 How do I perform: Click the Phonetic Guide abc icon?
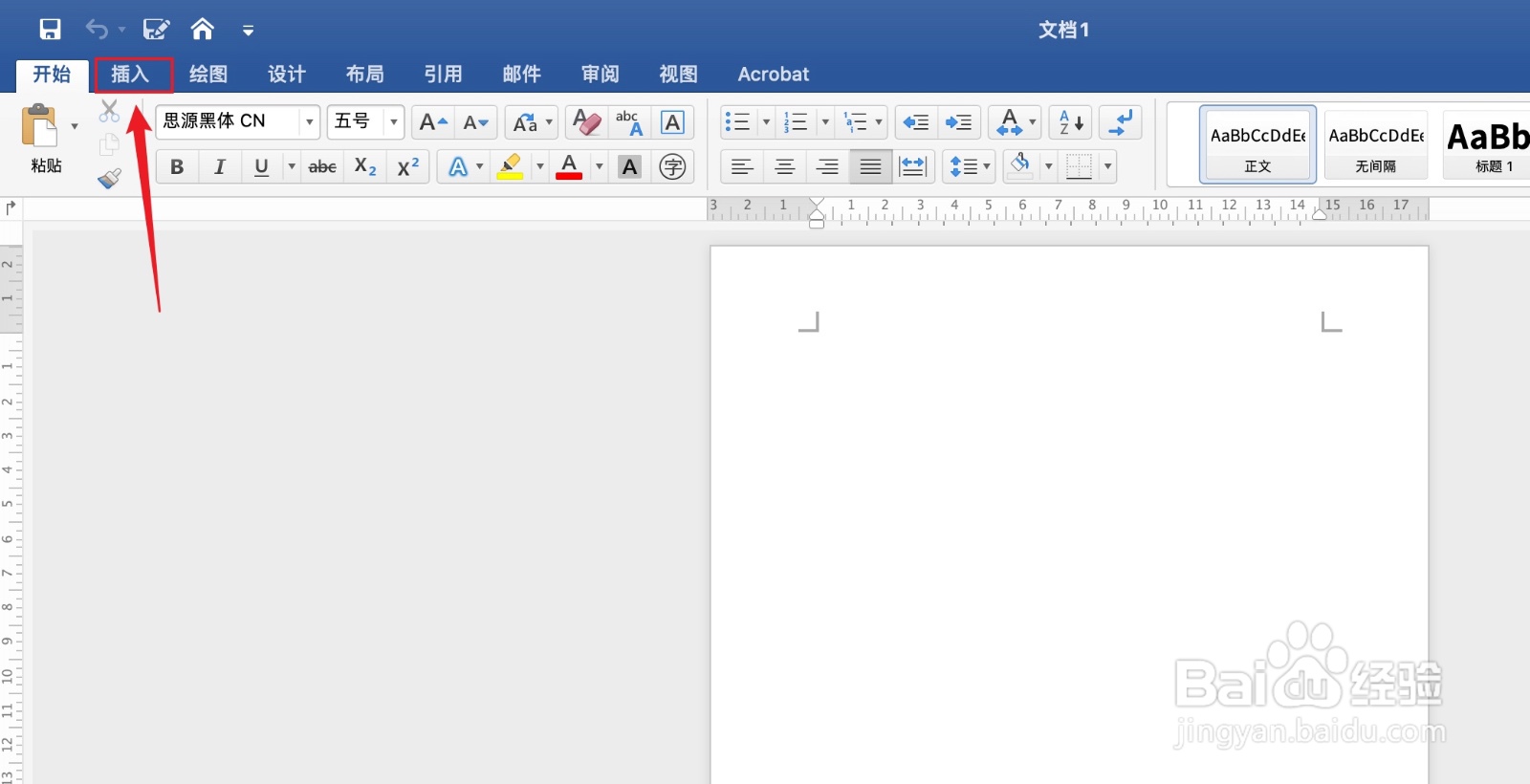click(x=629, y=122)
